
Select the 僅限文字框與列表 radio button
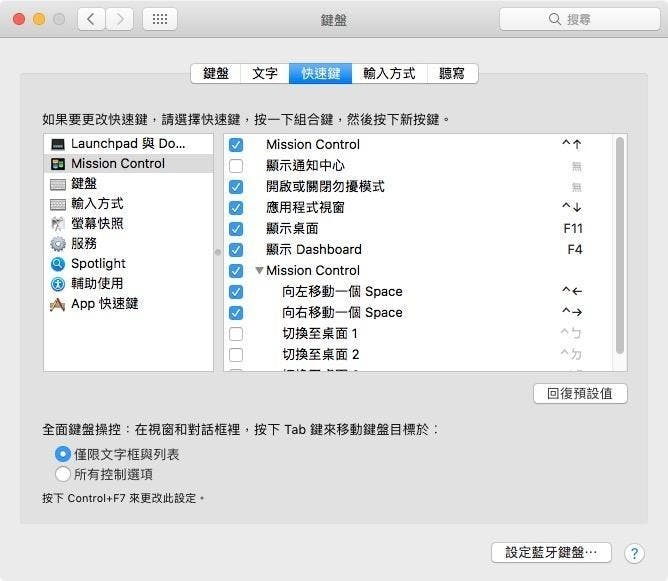(x=63, y=454)
